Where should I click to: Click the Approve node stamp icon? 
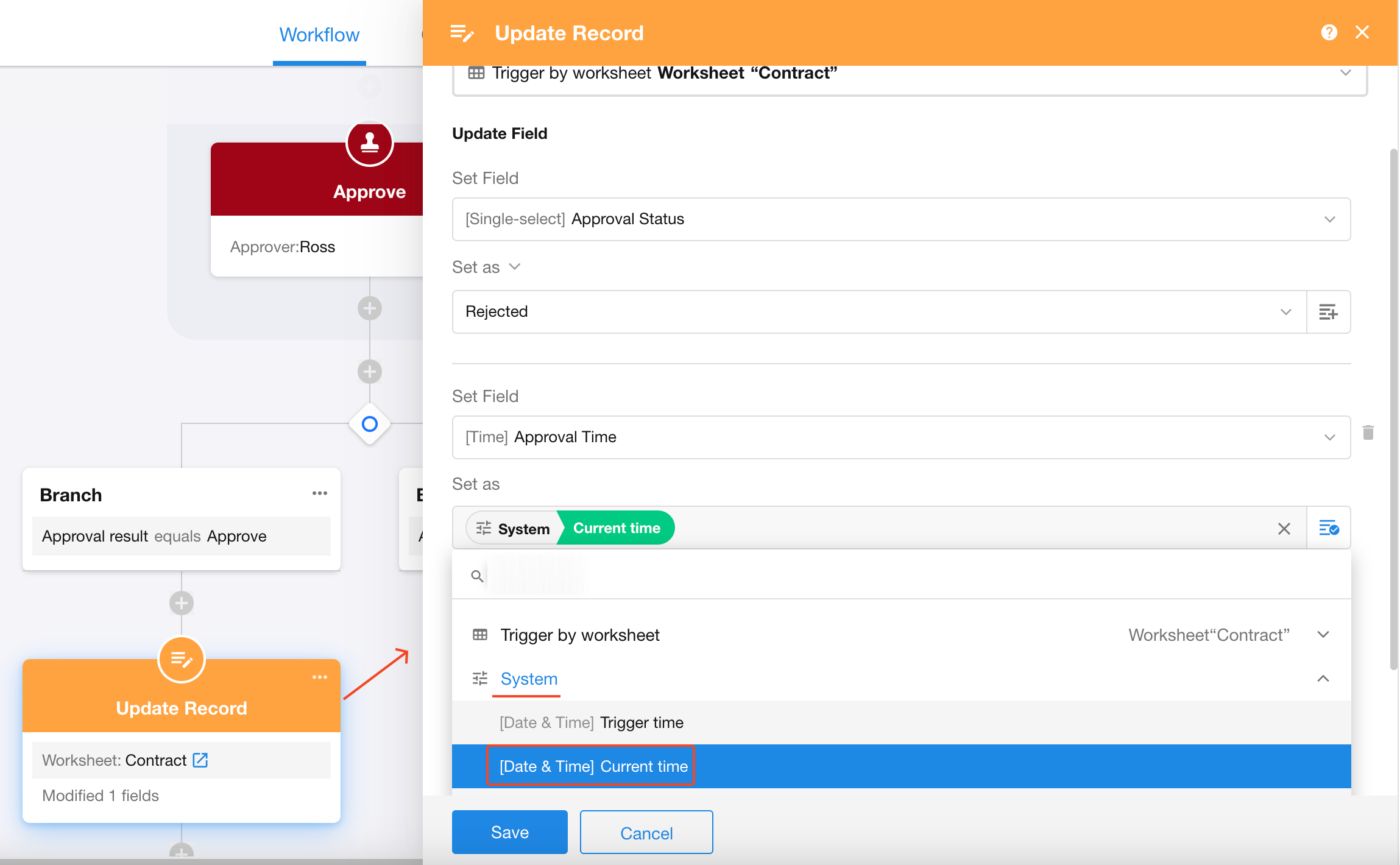tap(369, 143)
